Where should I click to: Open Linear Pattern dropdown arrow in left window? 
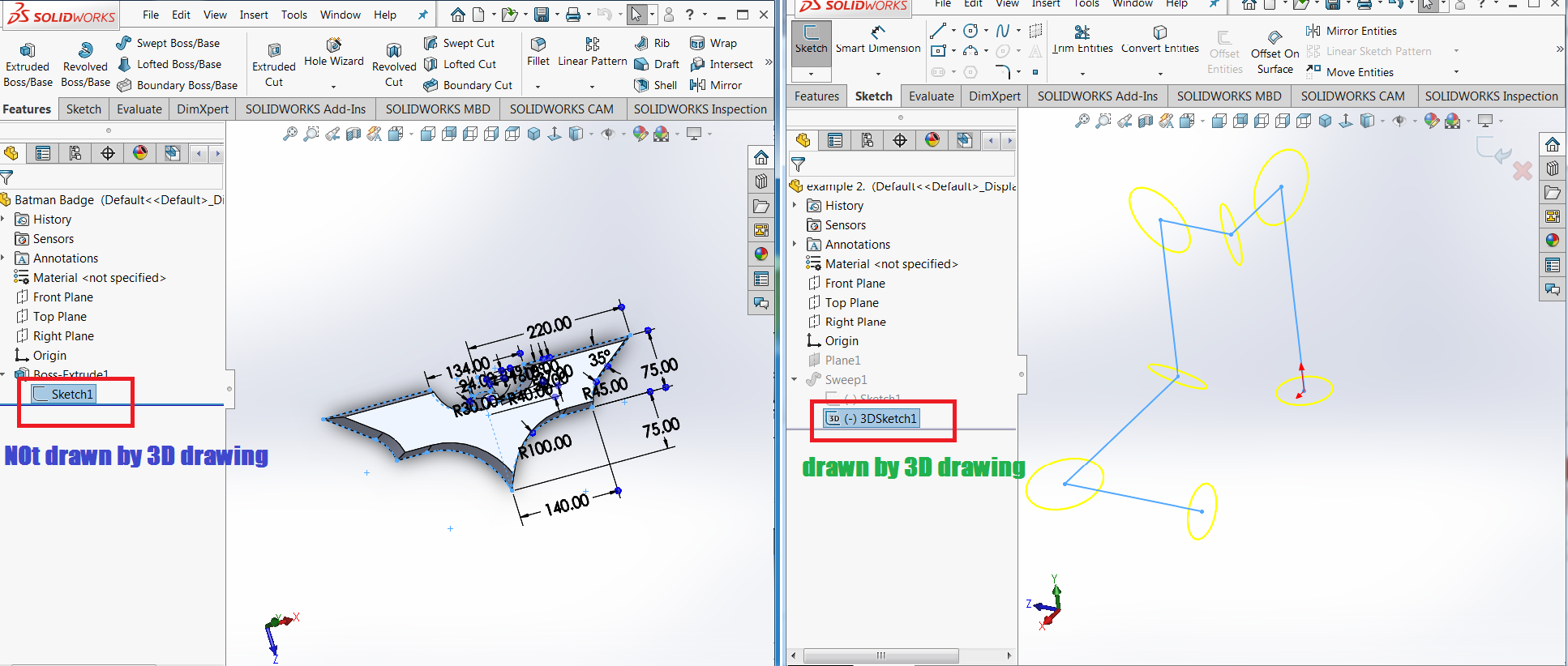pos(592,87)
